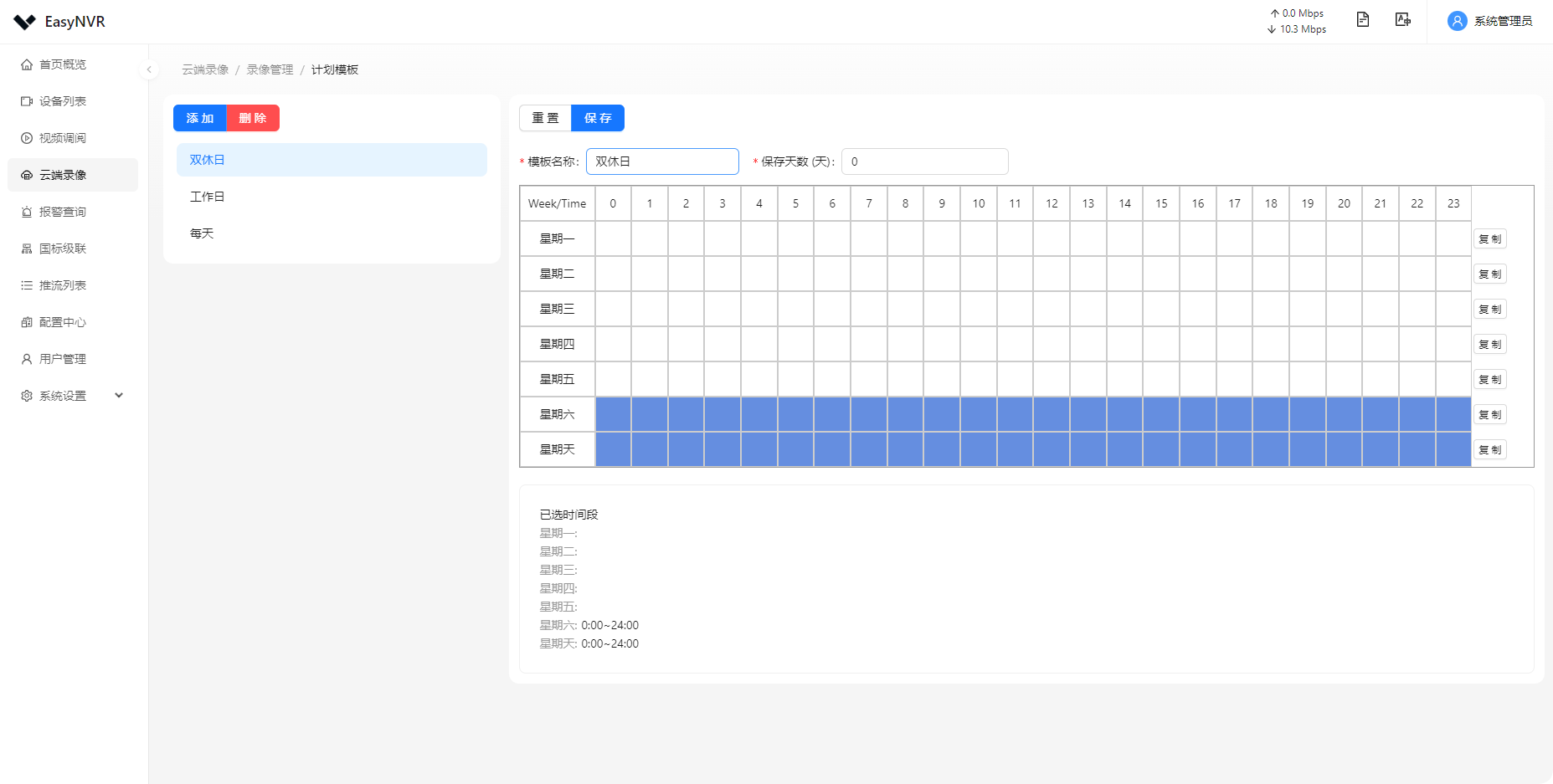The width and height of the screenshot is (1553, 784).
Task: Click the export file icon in top bar
Action: pyautogui.click(x=1403, y=19)
